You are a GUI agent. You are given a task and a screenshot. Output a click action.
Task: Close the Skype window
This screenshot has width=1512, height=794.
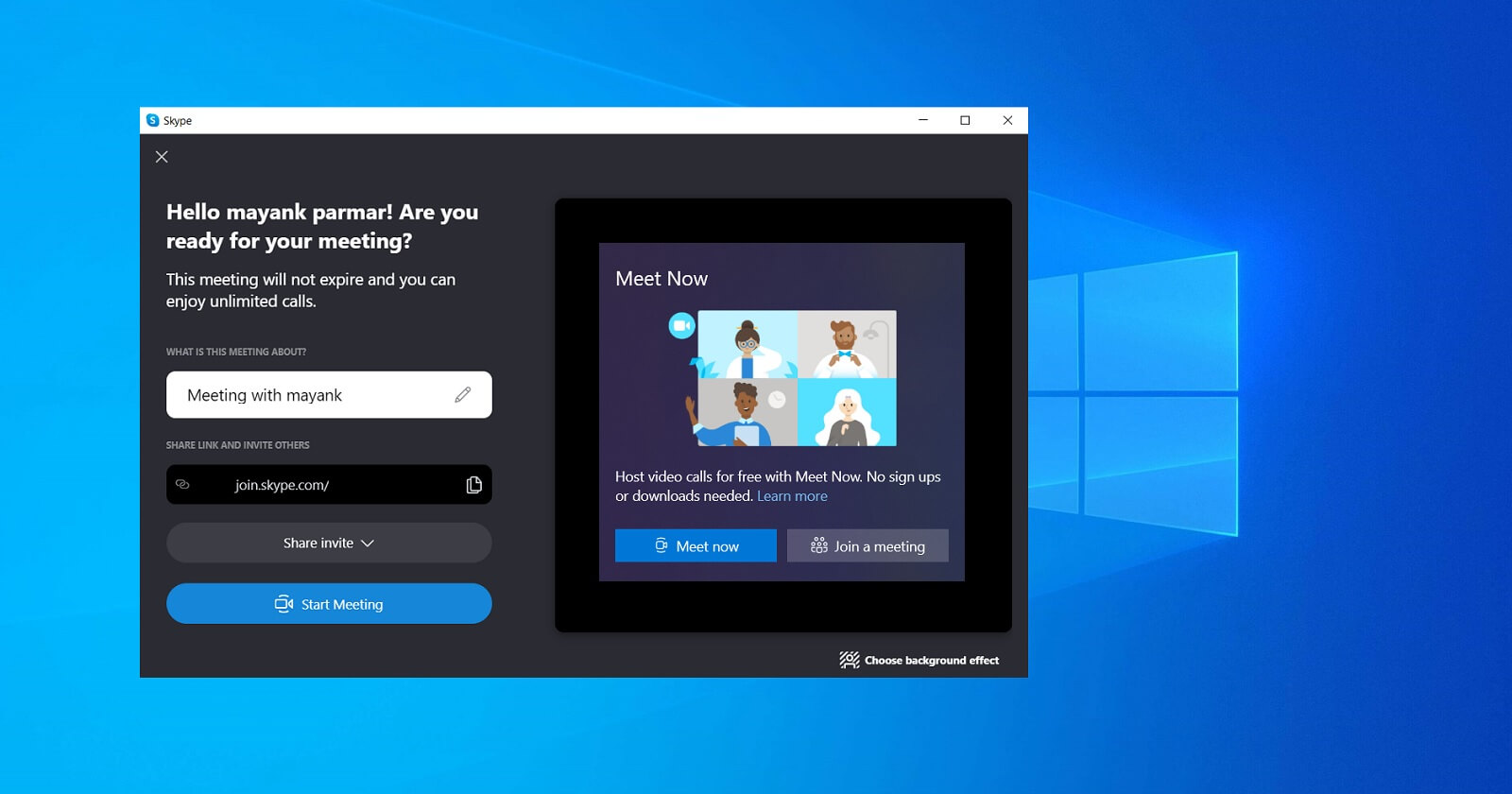coord(1007,120)
